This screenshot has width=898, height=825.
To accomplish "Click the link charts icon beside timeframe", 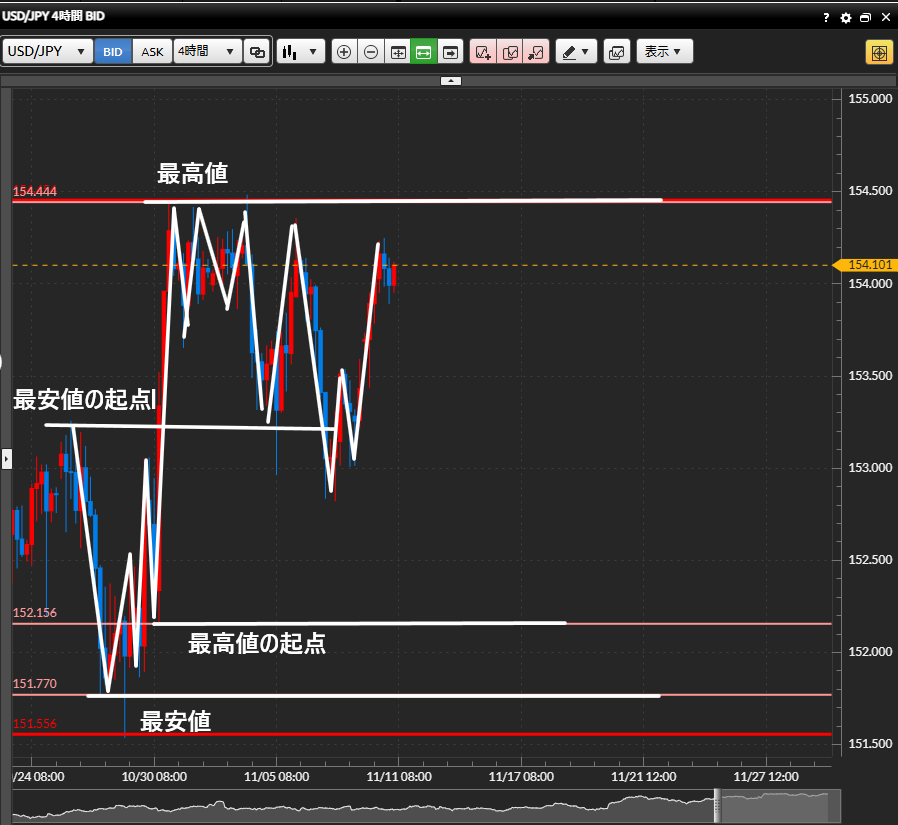I will (x=258, y=52).
